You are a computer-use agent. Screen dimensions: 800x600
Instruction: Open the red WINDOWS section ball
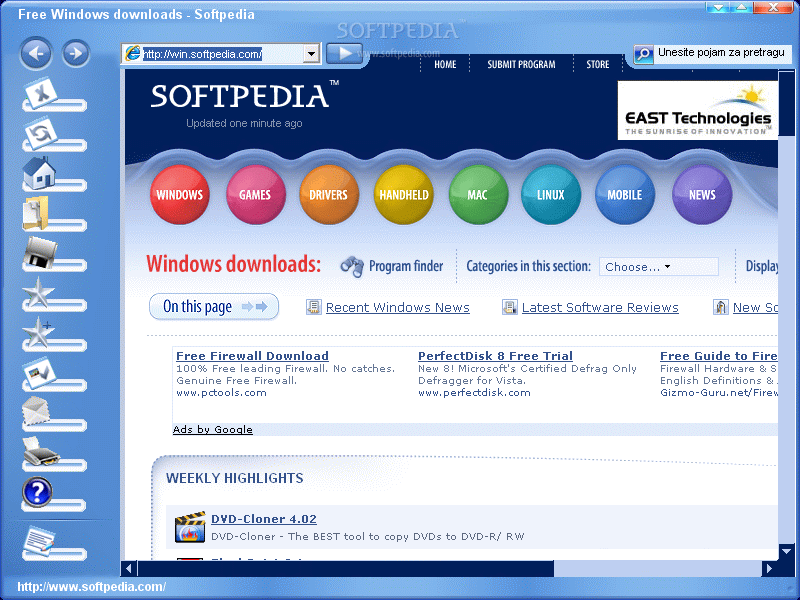click(x=180, y=194)
